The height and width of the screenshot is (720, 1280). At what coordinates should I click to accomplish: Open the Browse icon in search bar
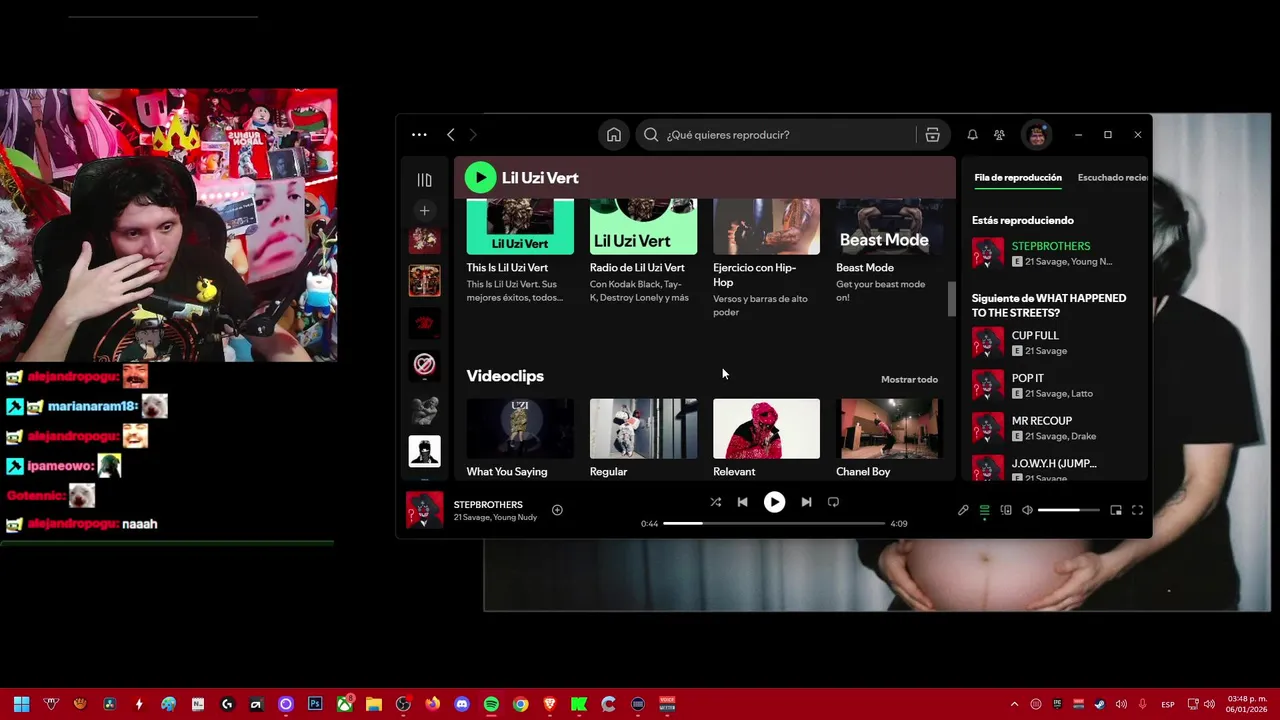pyautogui.click(x=932, y=135)
